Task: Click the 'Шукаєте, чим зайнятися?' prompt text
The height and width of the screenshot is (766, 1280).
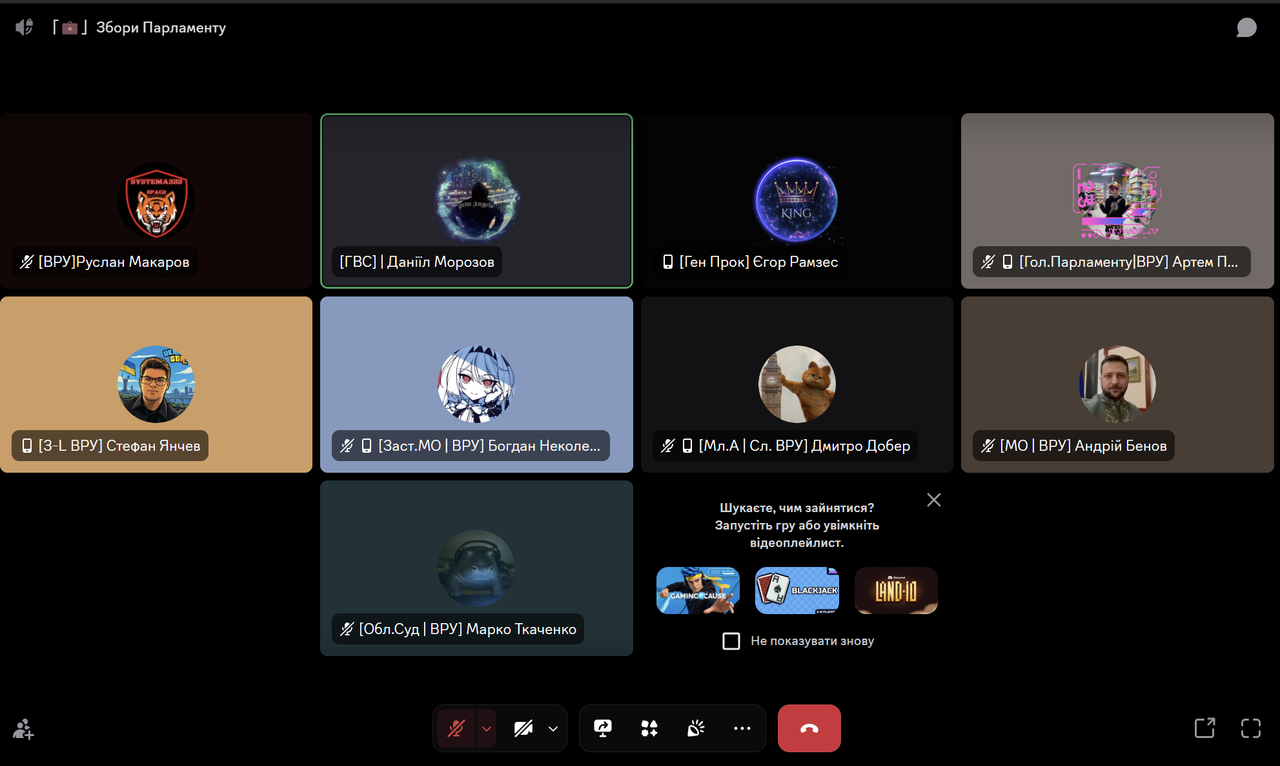Action: pyautogui.click(x=796, y=508)
